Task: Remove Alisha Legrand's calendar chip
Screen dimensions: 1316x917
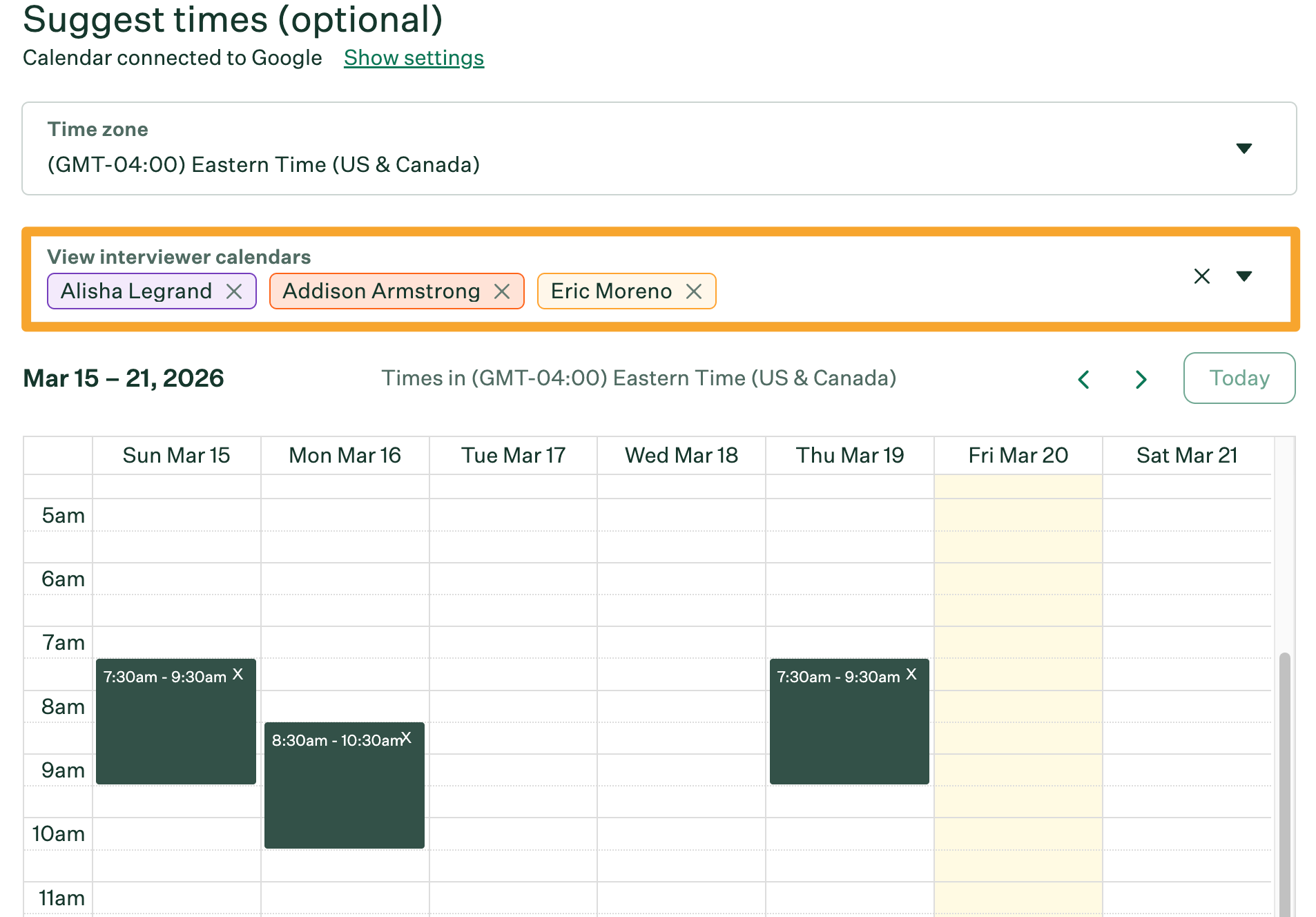Action: click(234, 291)
